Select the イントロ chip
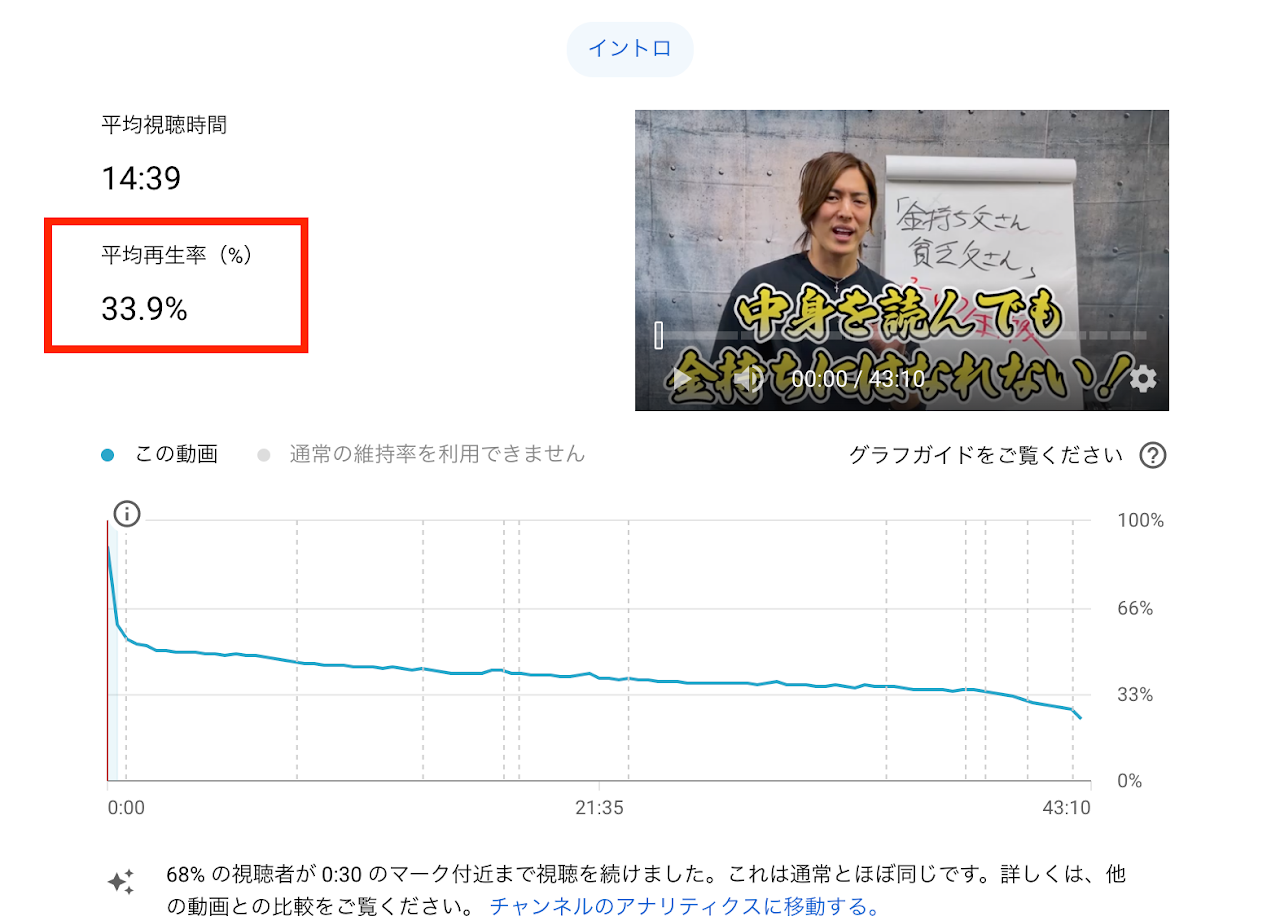This screenshot has height=920, width=1280. tap(629, 49)
